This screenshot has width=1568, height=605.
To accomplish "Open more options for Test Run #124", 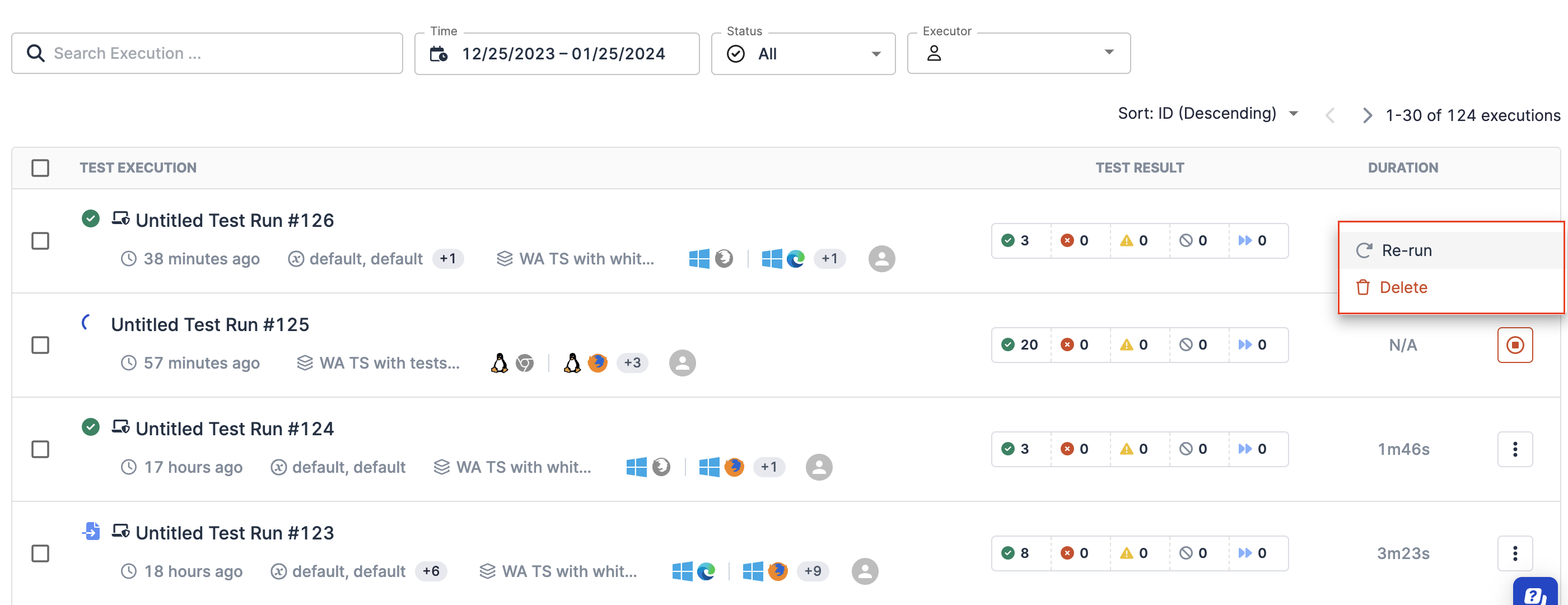I will [x=1514, y=449].
